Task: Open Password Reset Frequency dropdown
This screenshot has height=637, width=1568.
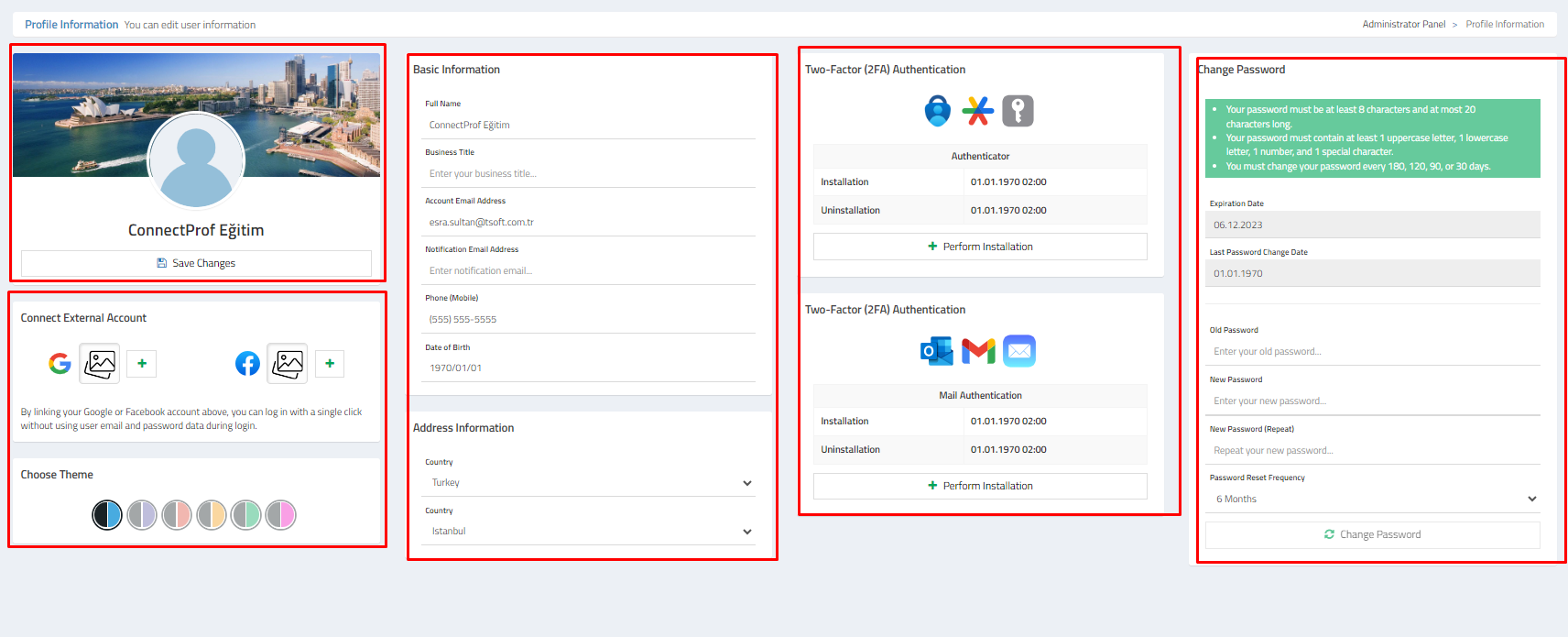Action: point(1372,500)
